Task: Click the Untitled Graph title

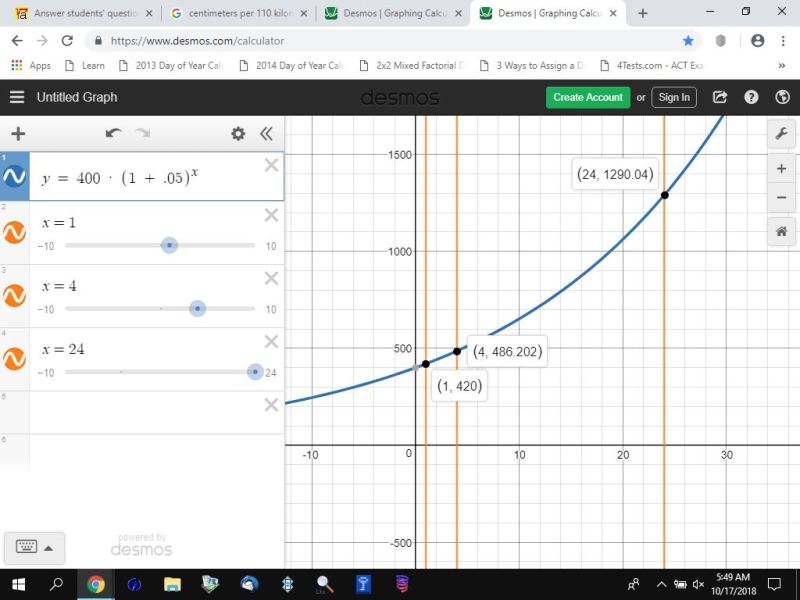Action: pos(77,97)
